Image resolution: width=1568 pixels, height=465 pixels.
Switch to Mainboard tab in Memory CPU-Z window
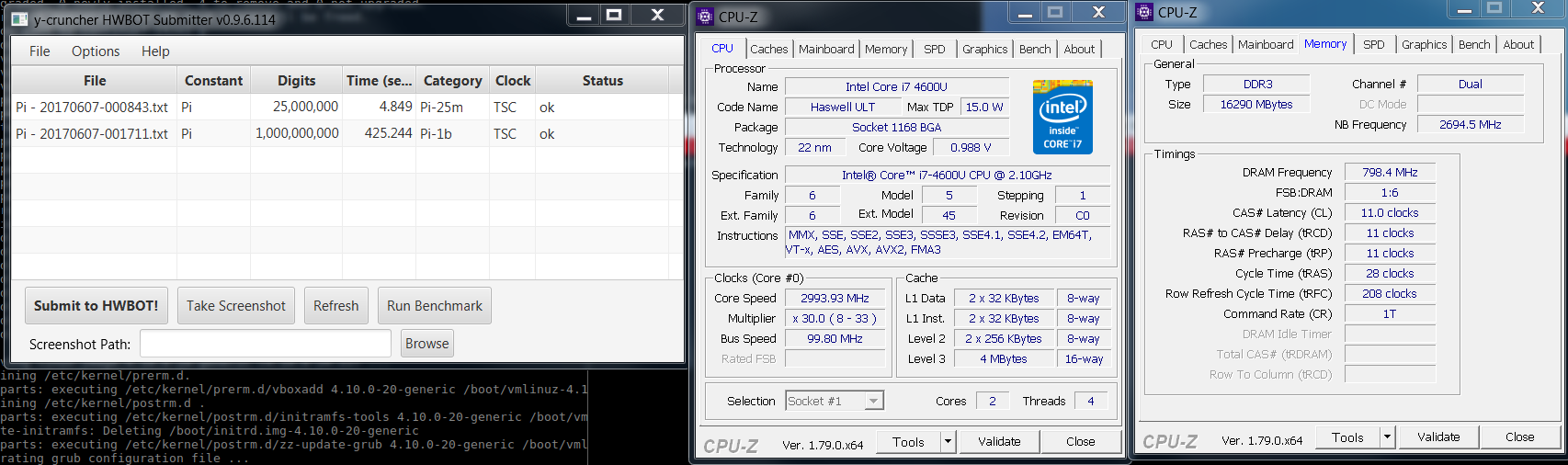(1266, 44)
